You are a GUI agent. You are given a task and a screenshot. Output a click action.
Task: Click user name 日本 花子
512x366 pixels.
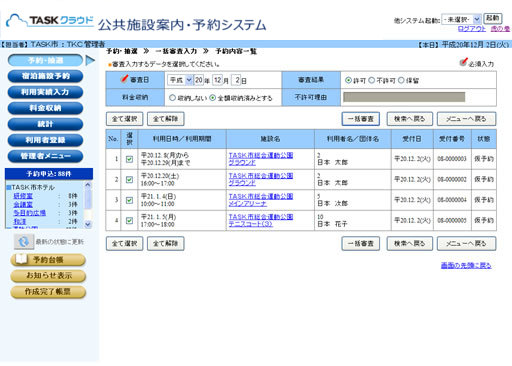[x=332, y=224]
